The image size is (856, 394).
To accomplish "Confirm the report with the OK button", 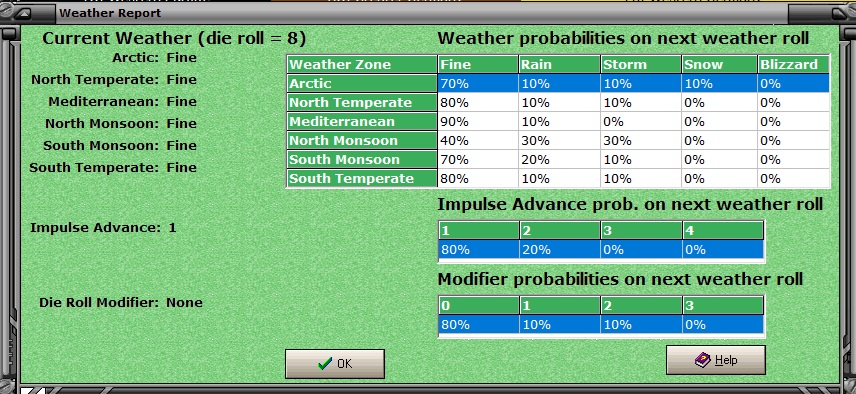I will click(335, 363).
